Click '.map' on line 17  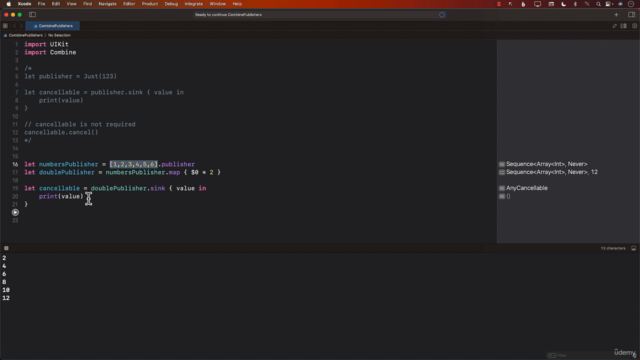pyautogui.click(x=173, y=172)
